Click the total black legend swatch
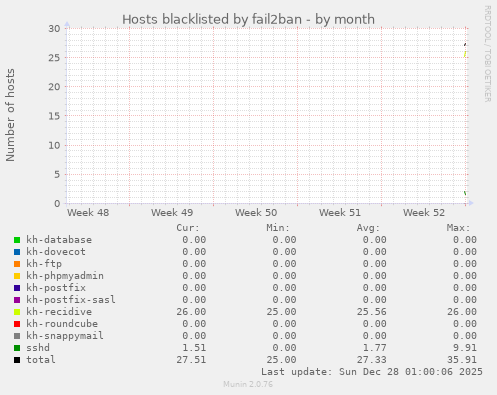 tap(17, 360)
